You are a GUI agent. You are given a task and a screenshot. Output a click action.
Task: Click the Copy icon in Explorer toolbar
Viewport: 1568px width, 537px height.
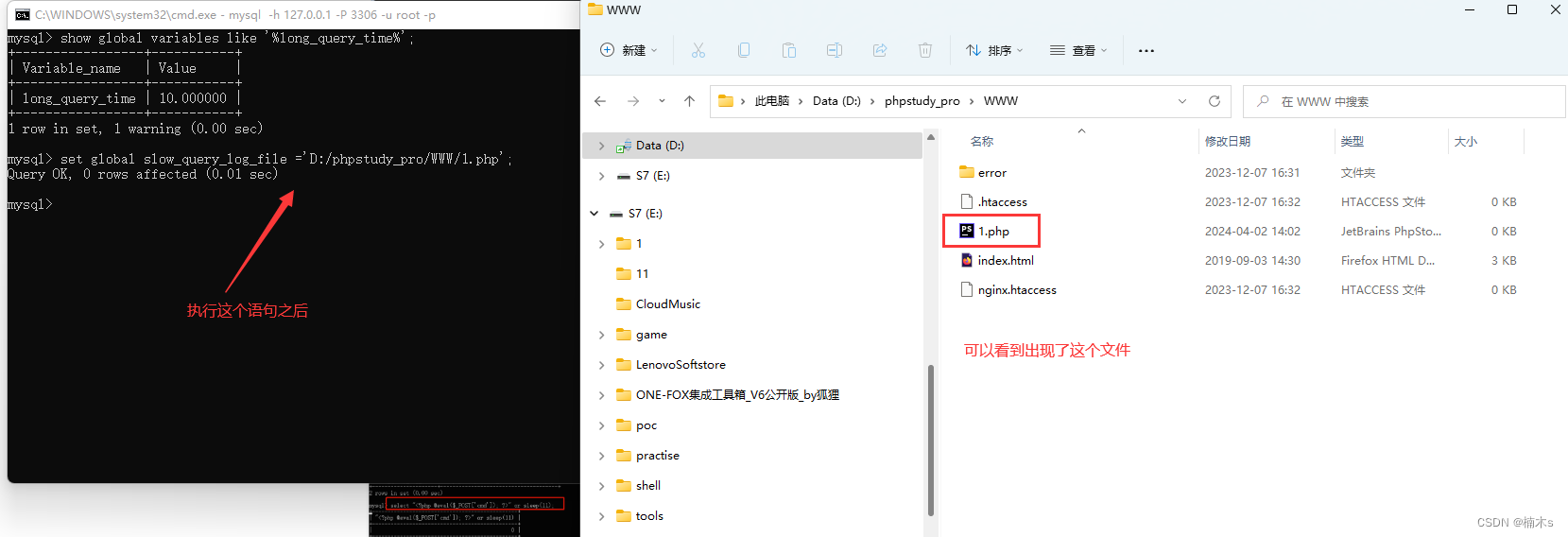click(744, 50)
